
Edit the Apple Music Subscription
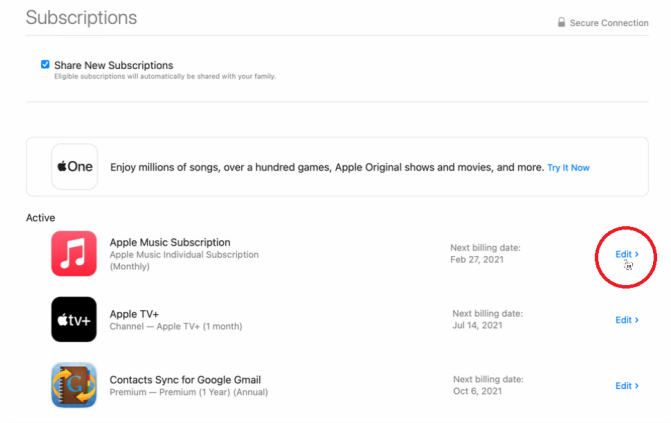click(627, 254)
